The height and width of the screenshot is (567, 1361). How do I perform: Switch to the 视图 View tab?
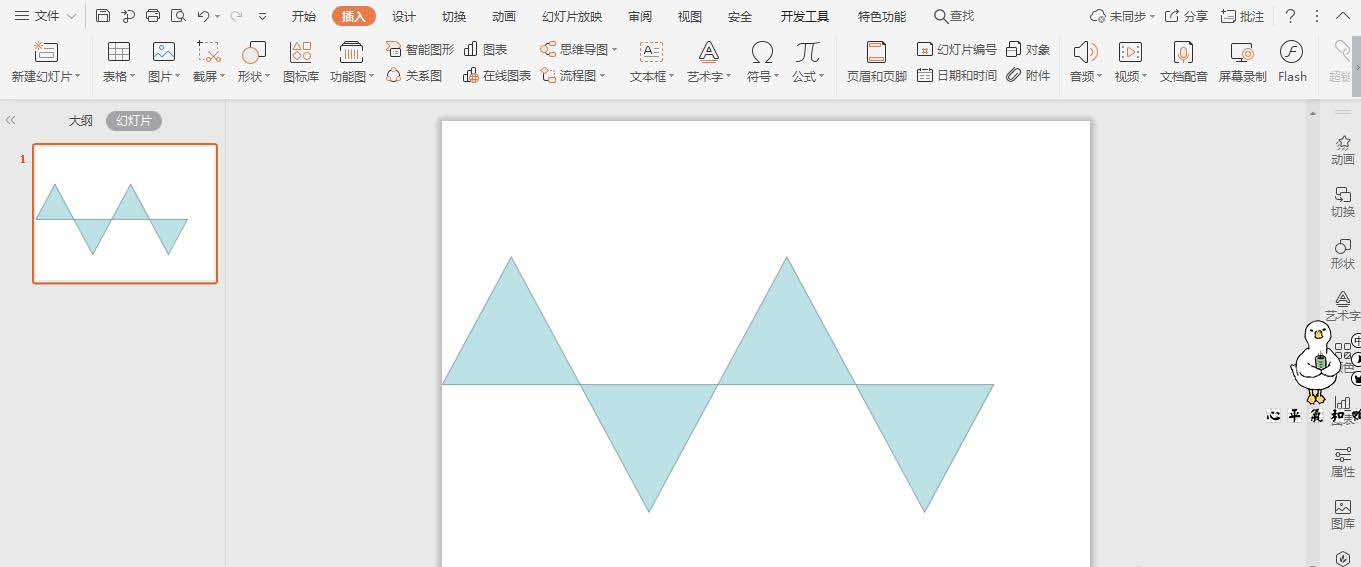[690, 16]
